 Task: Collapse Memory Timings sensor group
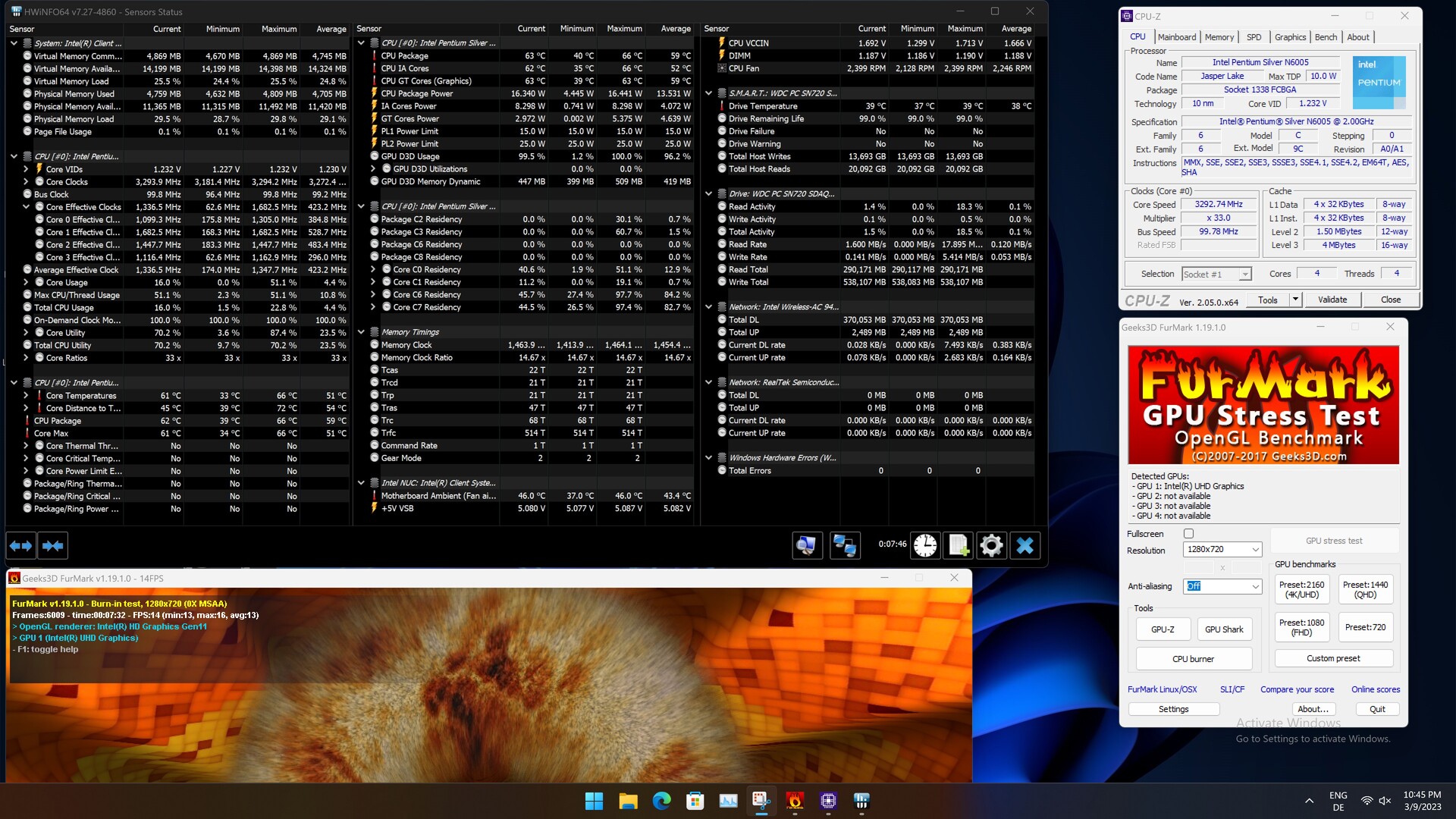[x=361, y=332]
